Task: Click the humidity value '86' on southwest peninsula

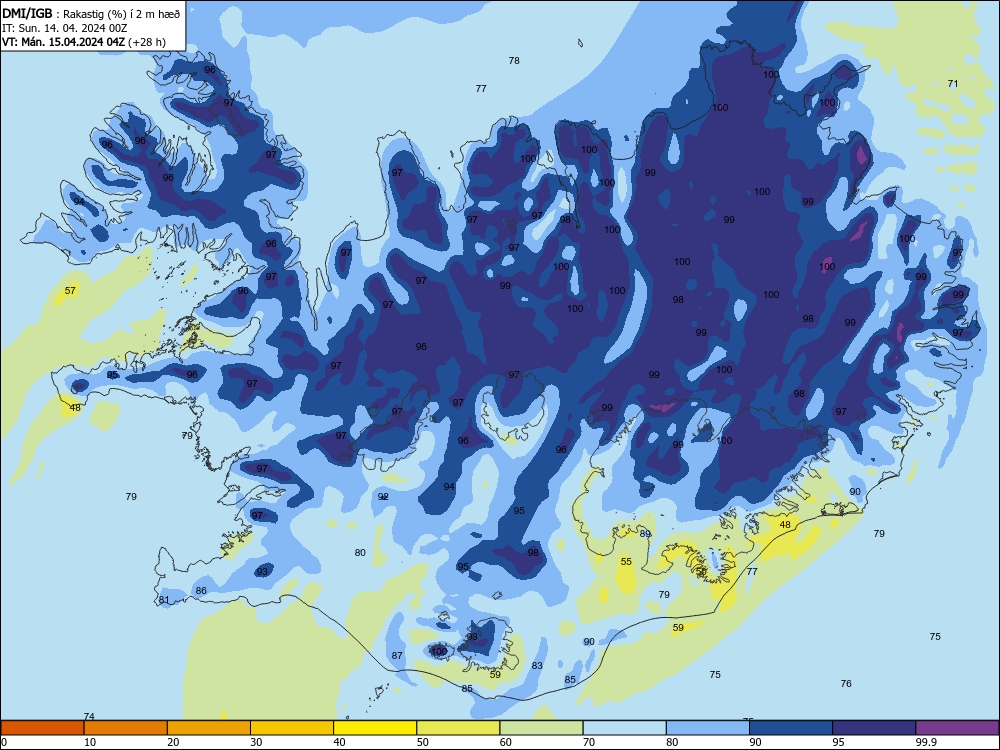Action: (201, 591)
